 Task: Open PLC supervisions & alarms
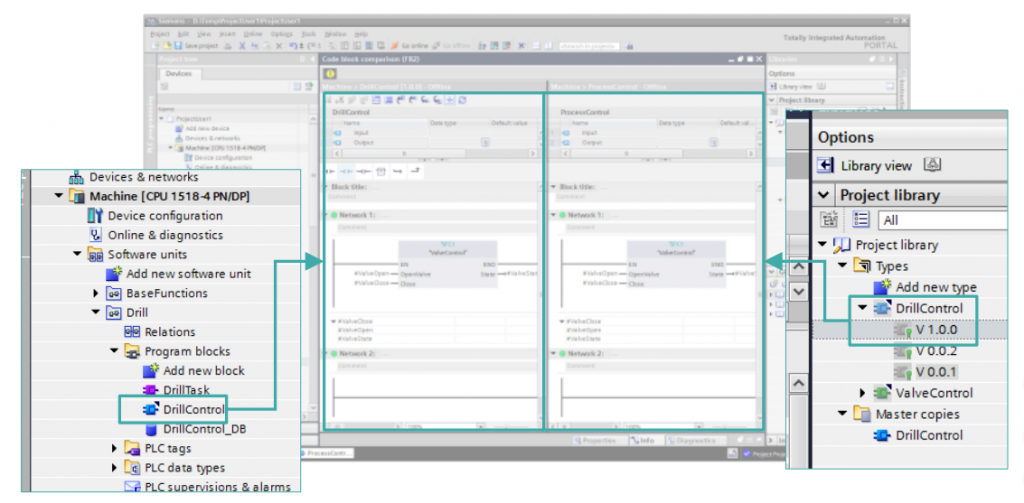click(x=217, y=487)
